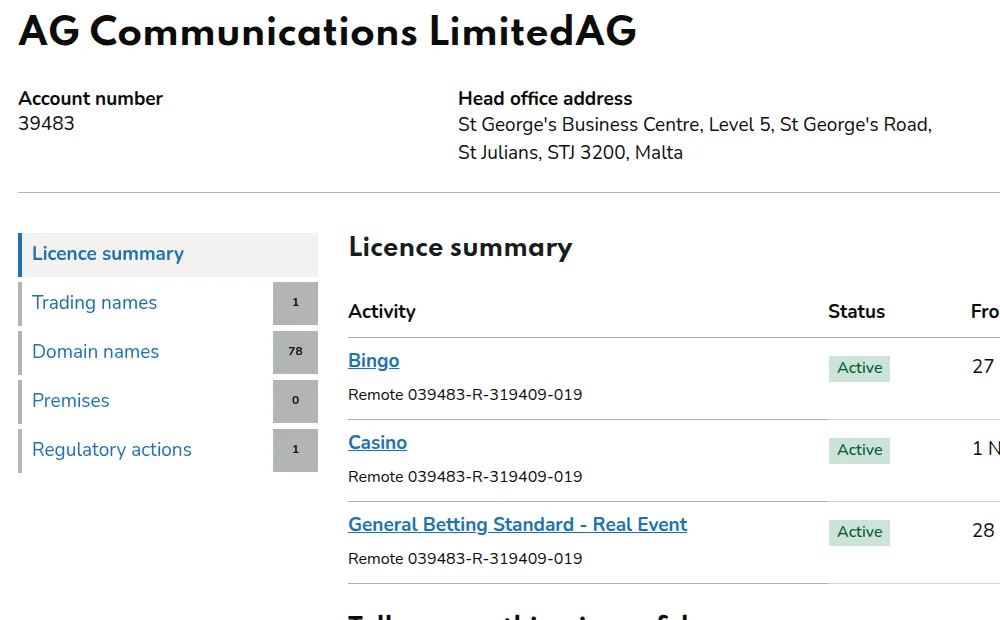Viewport: 1000px width, 620px height.
Task: Click the Head office address label
Action: (545, 98)
